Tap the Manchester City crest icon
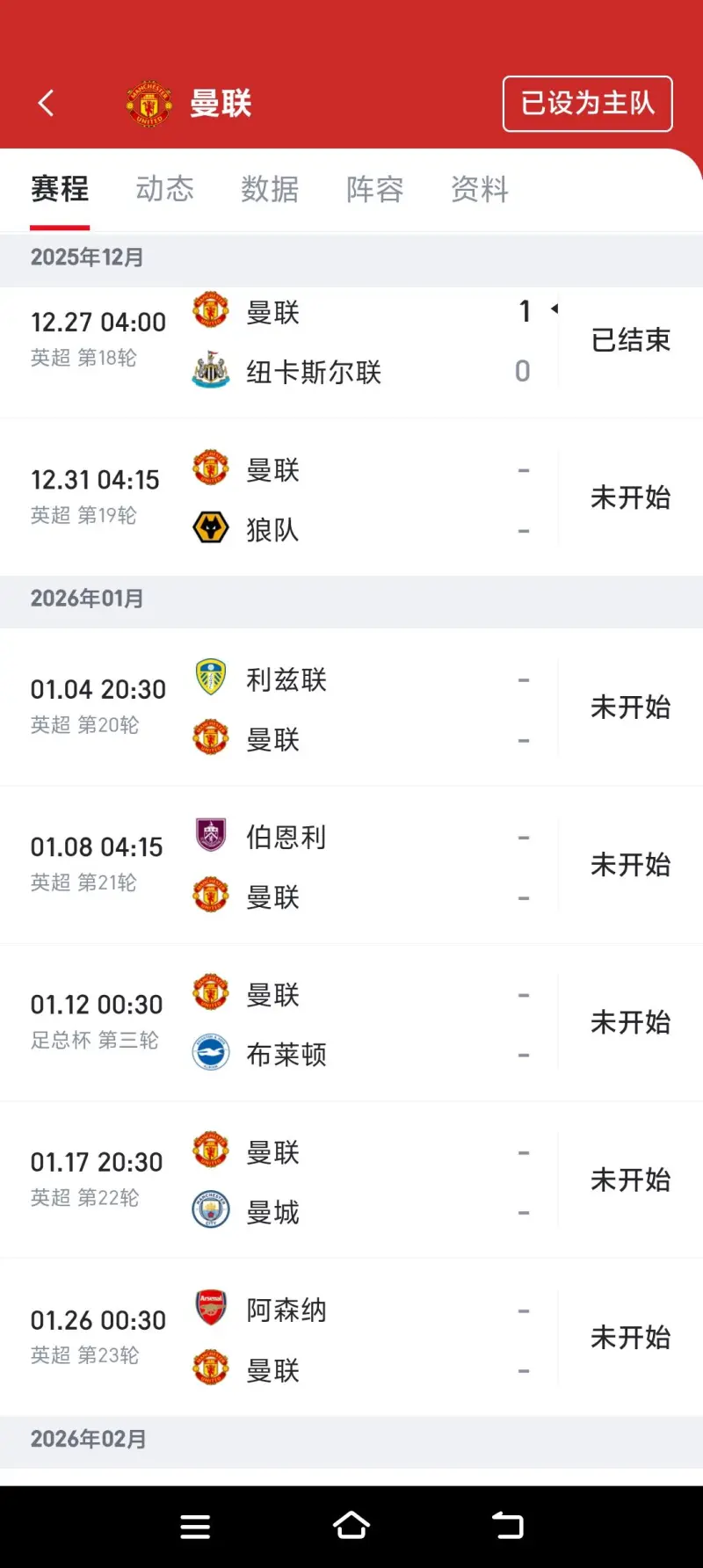 (211, 1210)
